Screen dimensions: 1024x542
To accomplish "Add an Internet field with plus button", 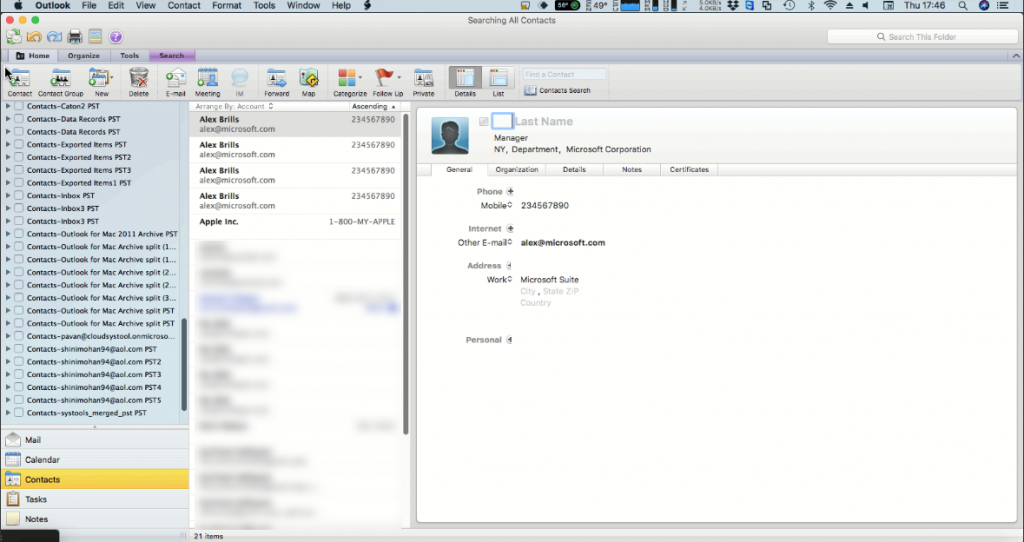I will pyautogui.click(x=510, y=229).
